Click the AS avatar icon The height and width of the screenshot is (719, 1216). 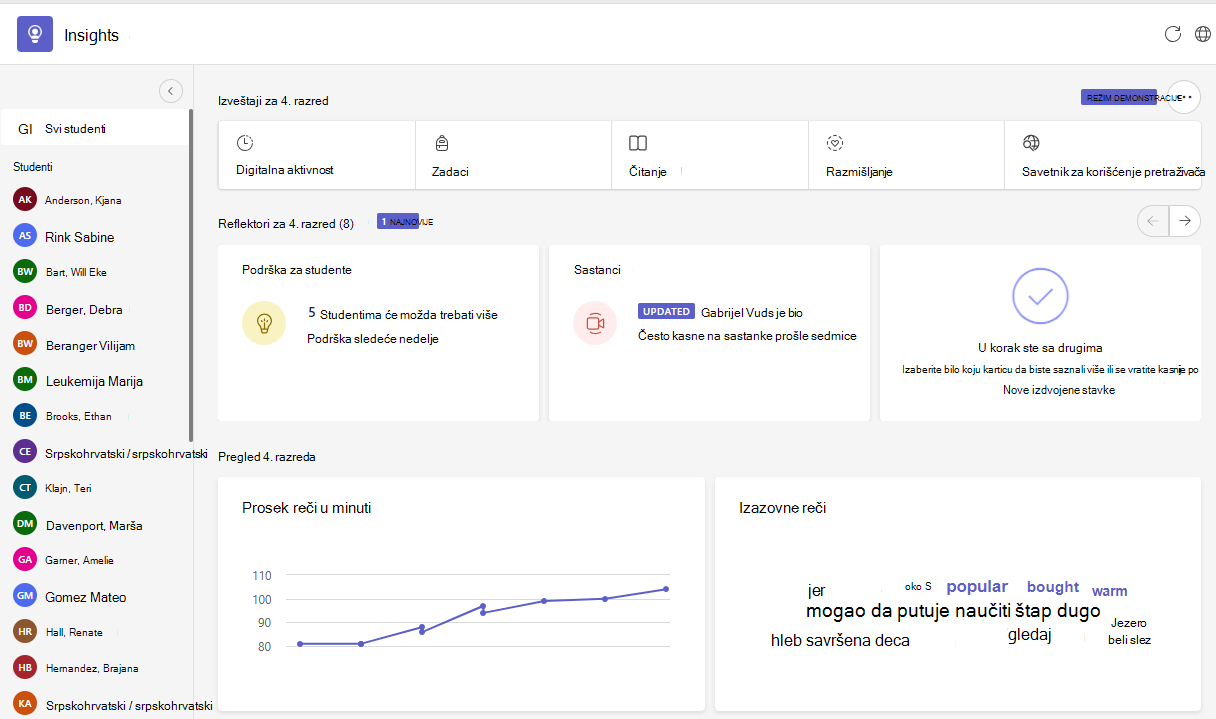[x=25, y=236]
